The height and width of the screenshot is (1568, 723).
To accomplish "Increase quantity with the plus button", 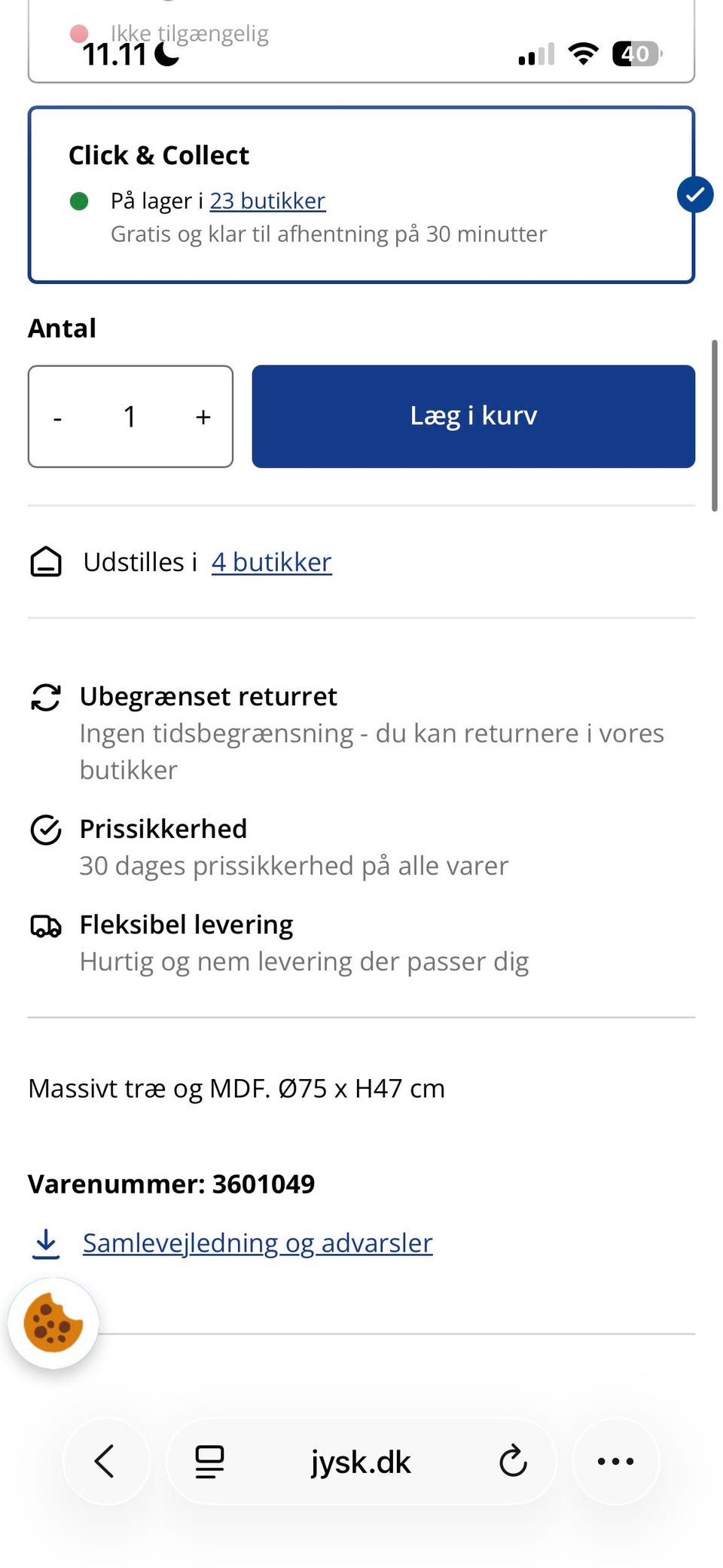I will [203, 417].
